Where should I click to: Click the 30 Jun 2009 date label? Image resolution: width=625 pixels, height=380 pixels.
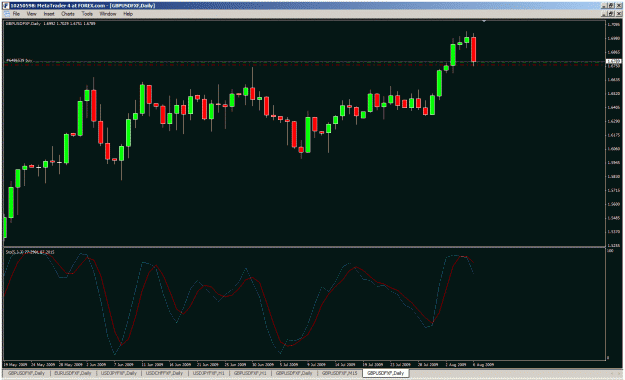[263, 364]
